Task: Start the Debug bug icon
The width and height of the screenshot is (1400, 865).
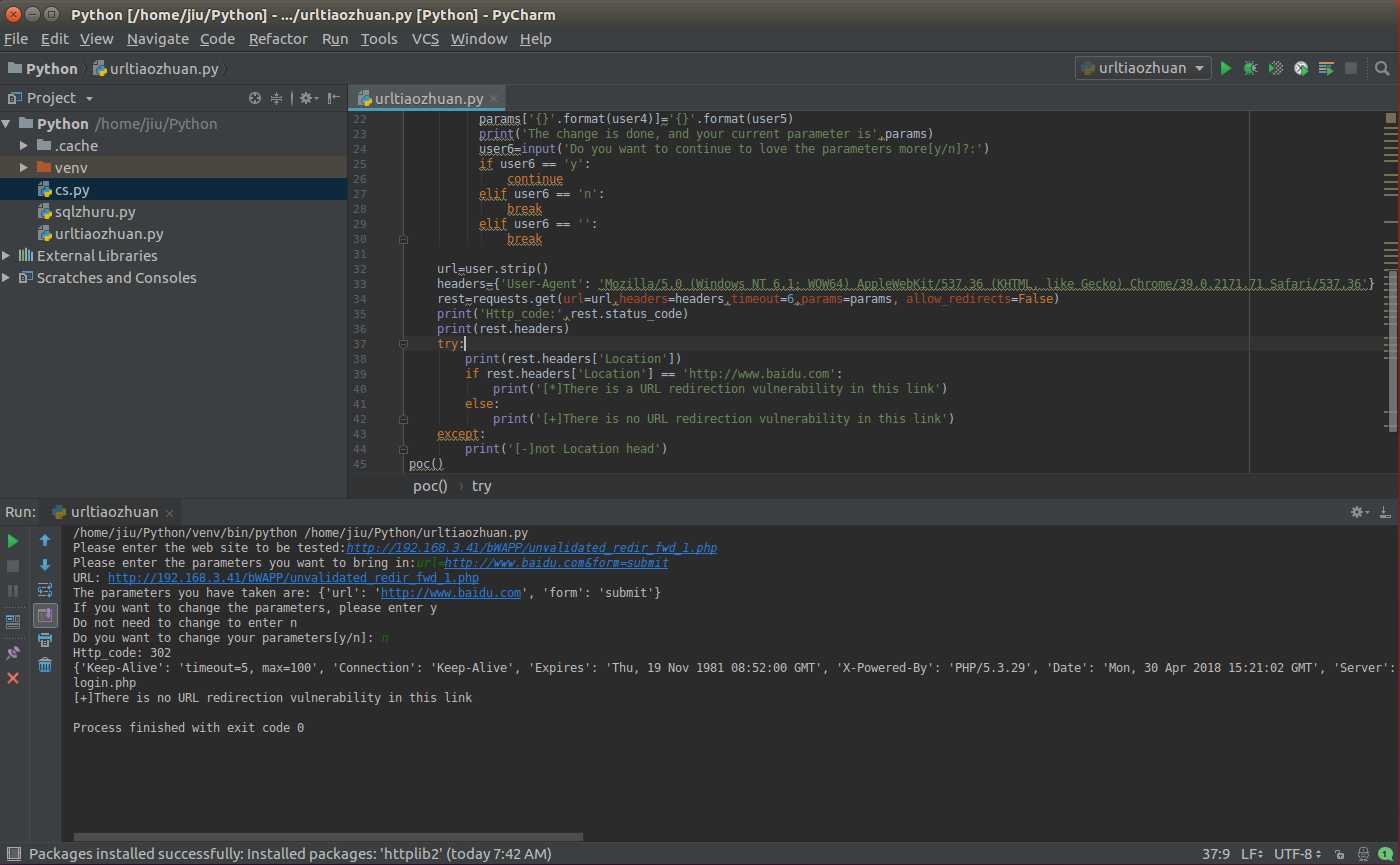Action: [1251, 68]
